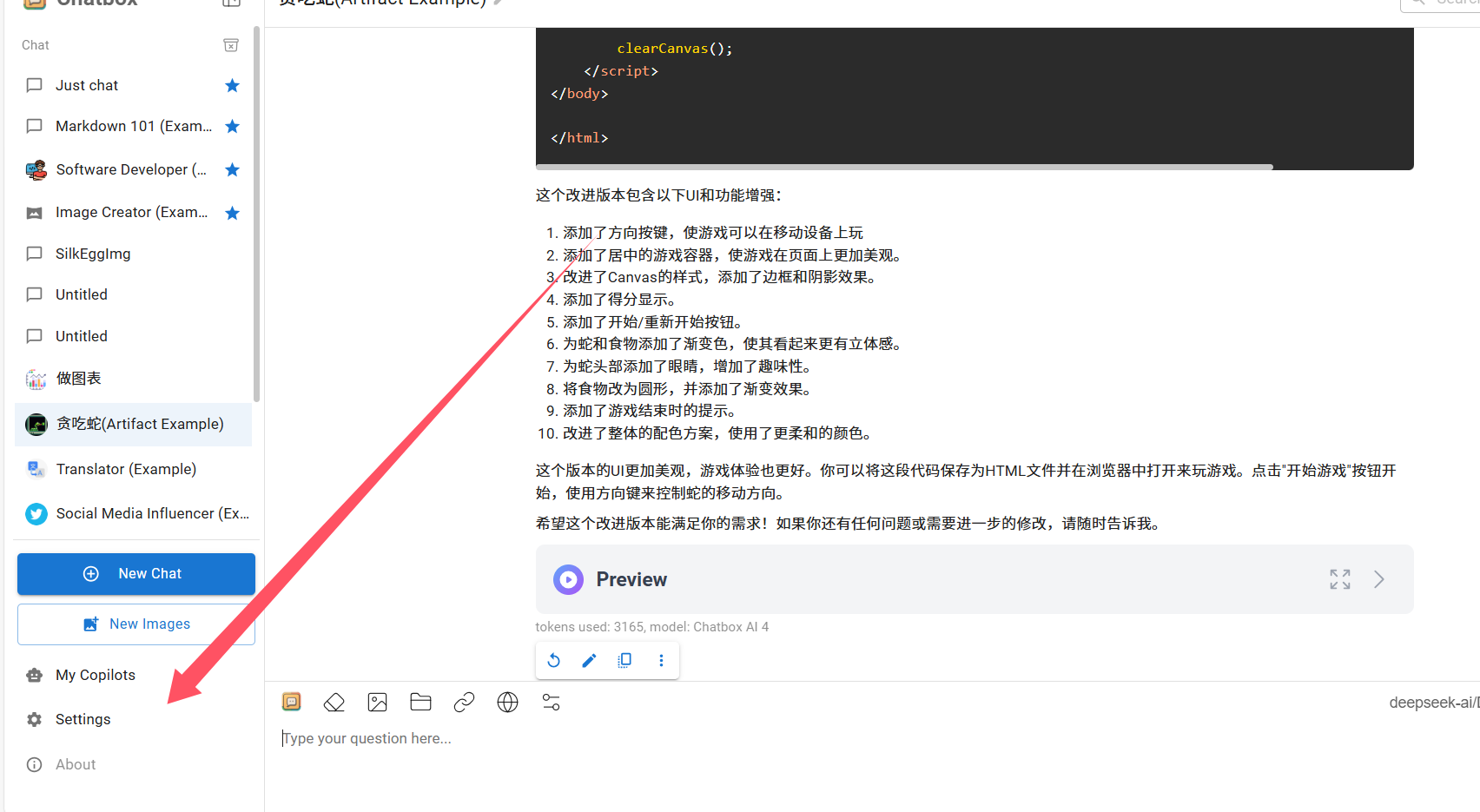Image resolution: width=1480 pixels, height=812 pixels.
Task: Click the tokens used model info text
Action: click(x=652, y=627)
